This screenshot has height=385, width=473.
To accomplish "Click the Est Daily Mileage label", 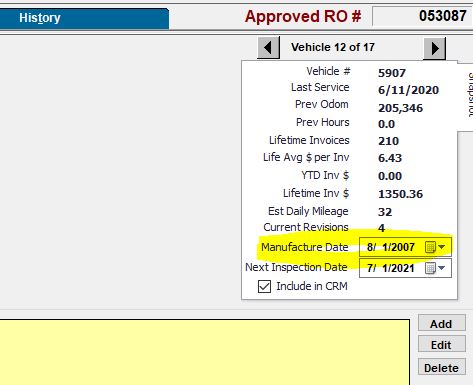I will point(308,211).
